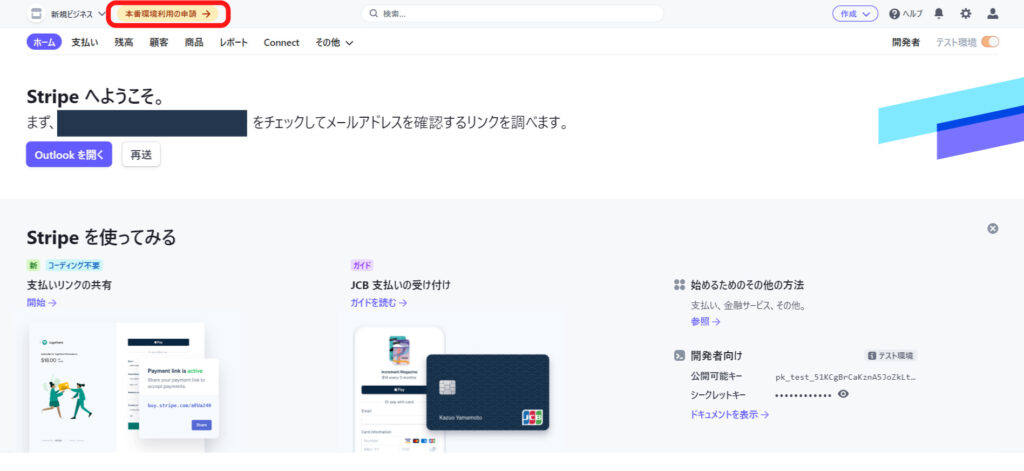Expand the その他 menu
Screen dimensions: 1024x471
(334, 42)
